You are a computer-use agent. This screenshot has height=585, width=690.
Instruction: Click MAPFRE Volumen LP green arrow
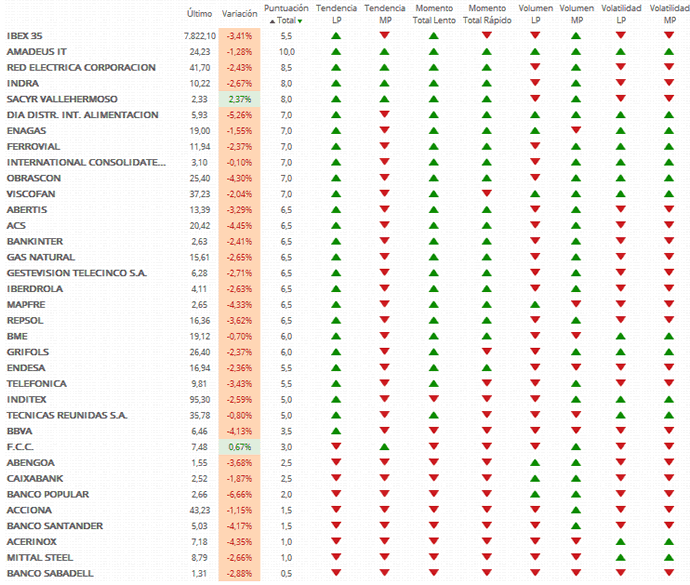click(535, 305)
